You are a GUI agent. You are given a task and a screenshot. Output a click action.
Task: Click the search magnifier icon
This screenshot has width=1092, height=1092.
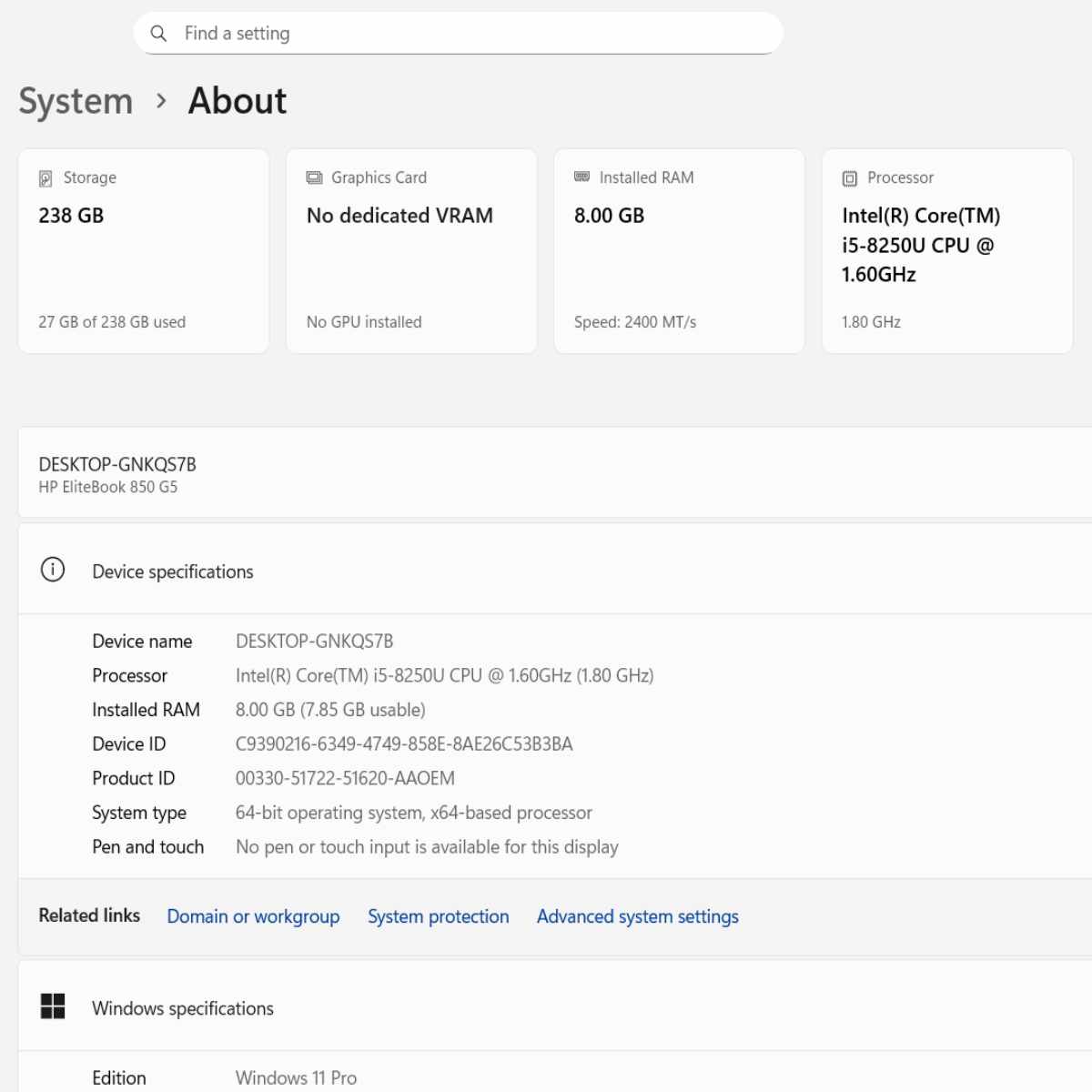158,34
